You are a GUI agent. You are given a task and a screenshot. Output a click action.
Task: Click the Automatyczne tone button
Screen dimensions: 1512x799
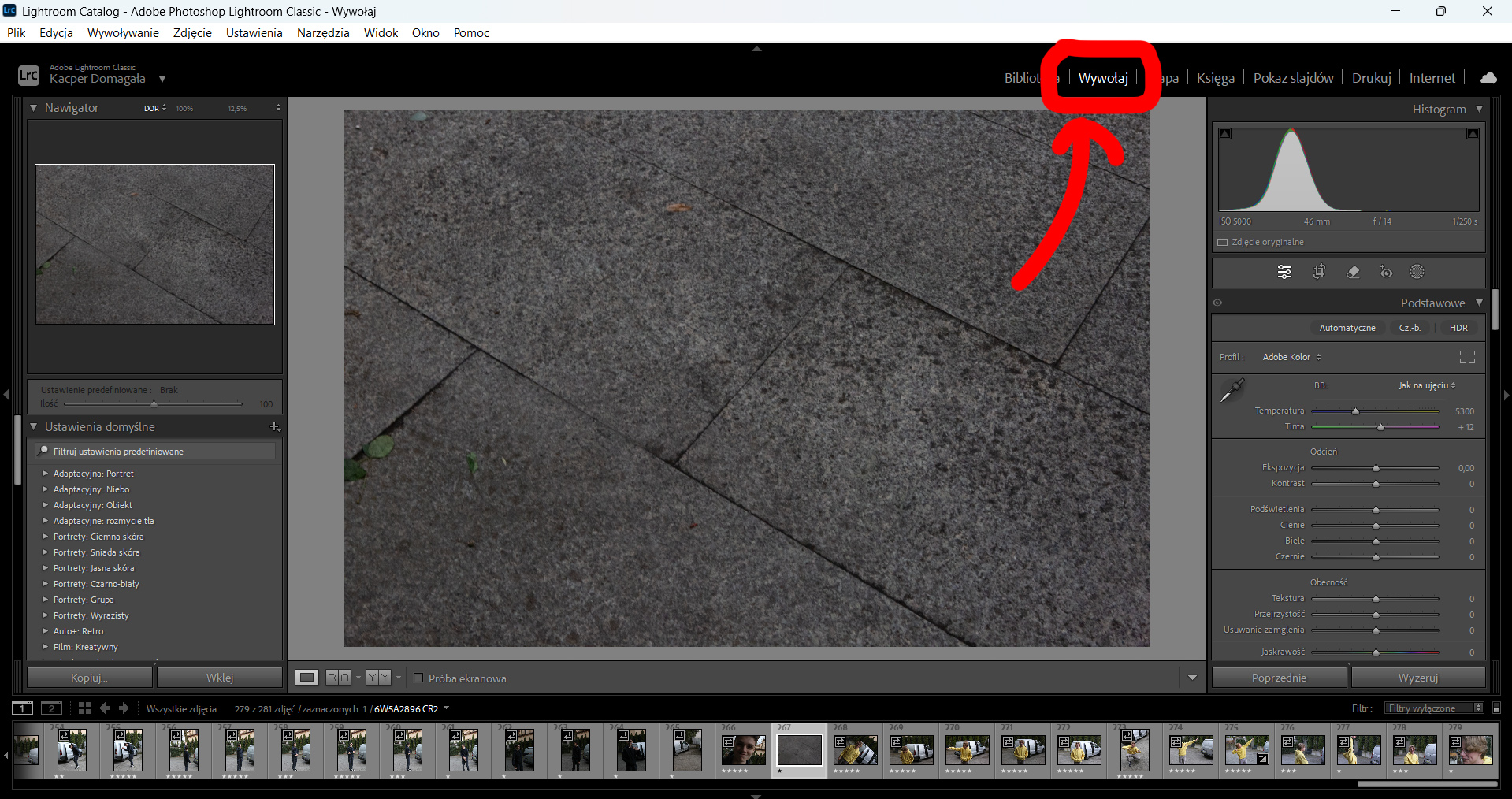click(x=1347, y=328)
